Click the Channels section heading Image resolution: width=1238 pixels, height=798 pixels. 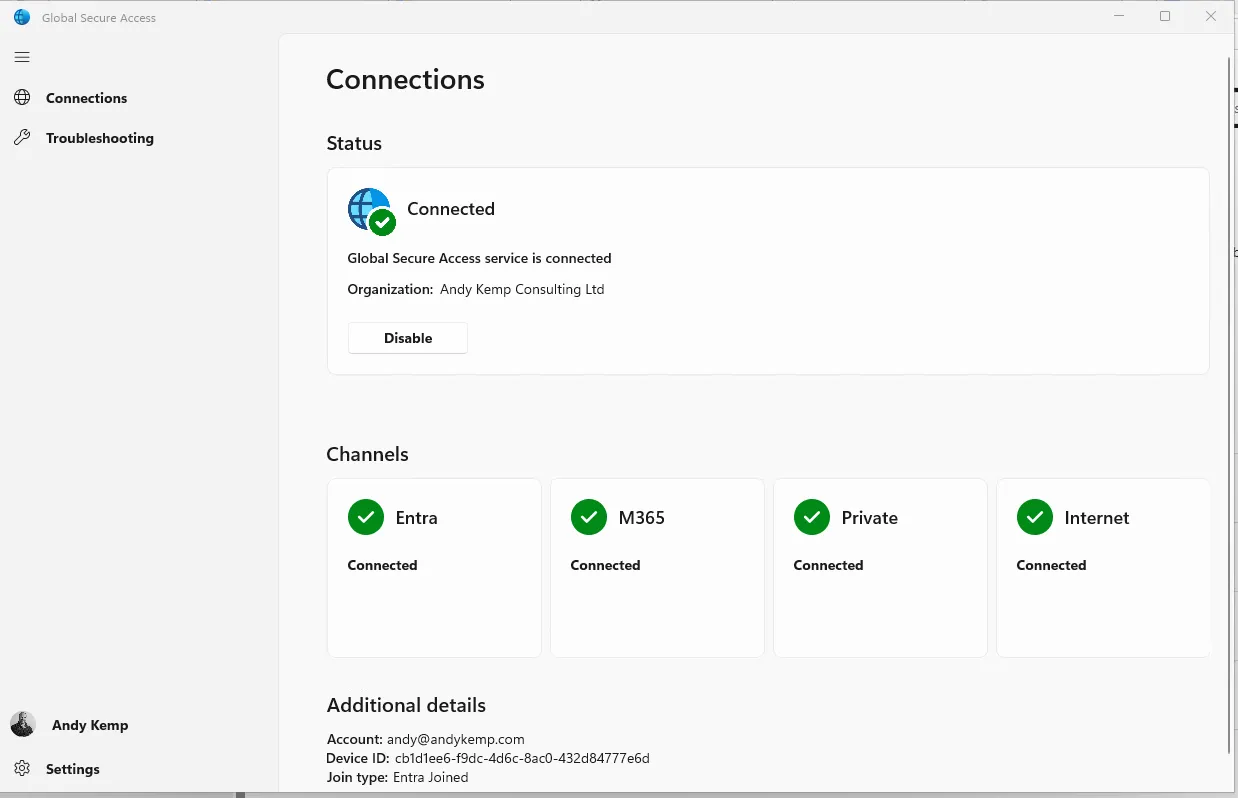367,454
